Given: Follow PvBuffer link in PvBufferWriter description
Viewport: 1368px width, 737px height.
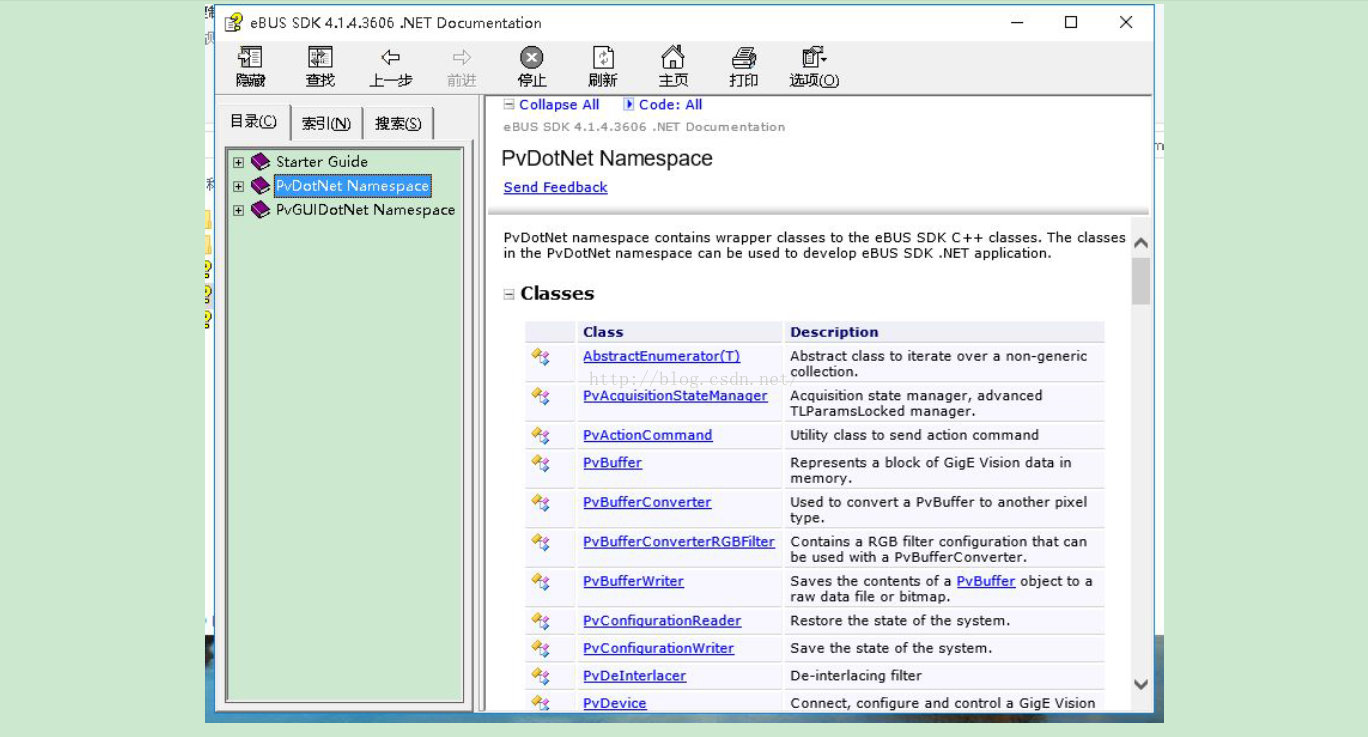Looking at the screenshot, I should coord(986,581).
